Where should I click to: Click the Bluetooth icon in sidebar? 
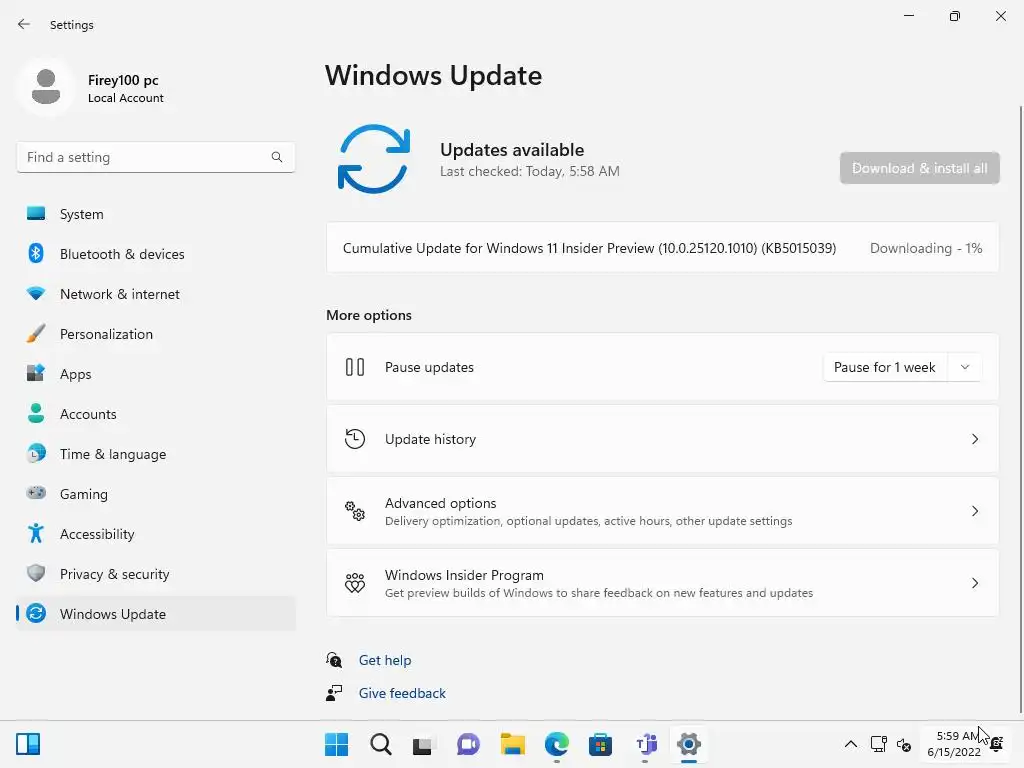point(36,253)
